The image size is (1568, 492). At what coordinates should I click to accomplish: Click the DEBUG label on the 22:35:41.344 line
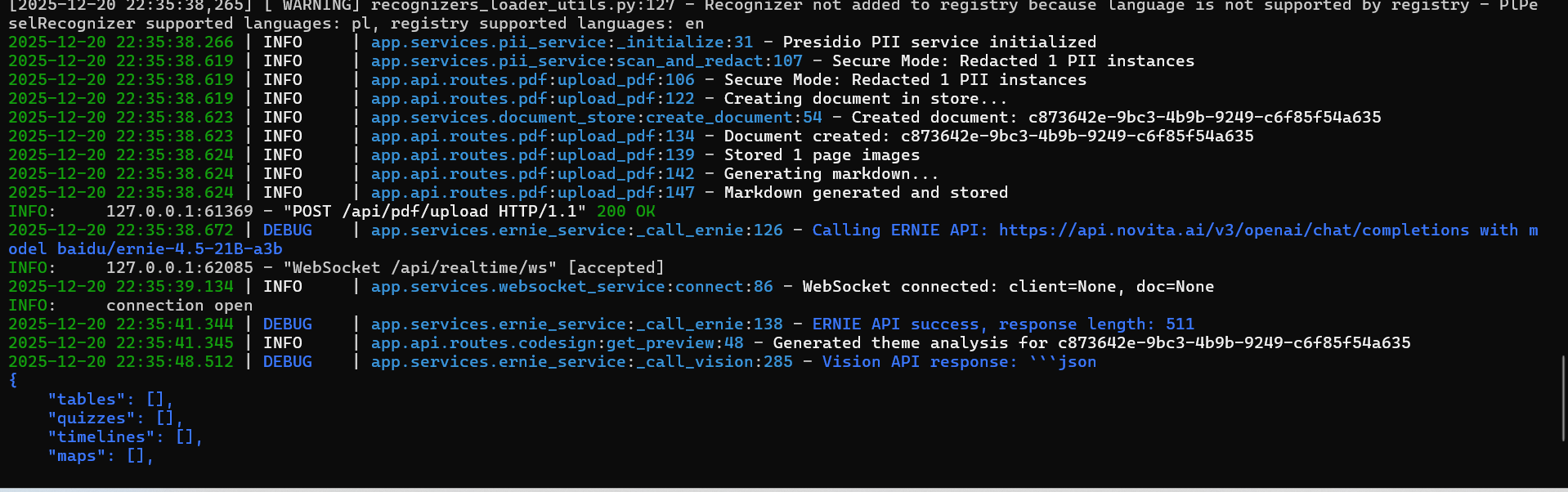[287, 324]
